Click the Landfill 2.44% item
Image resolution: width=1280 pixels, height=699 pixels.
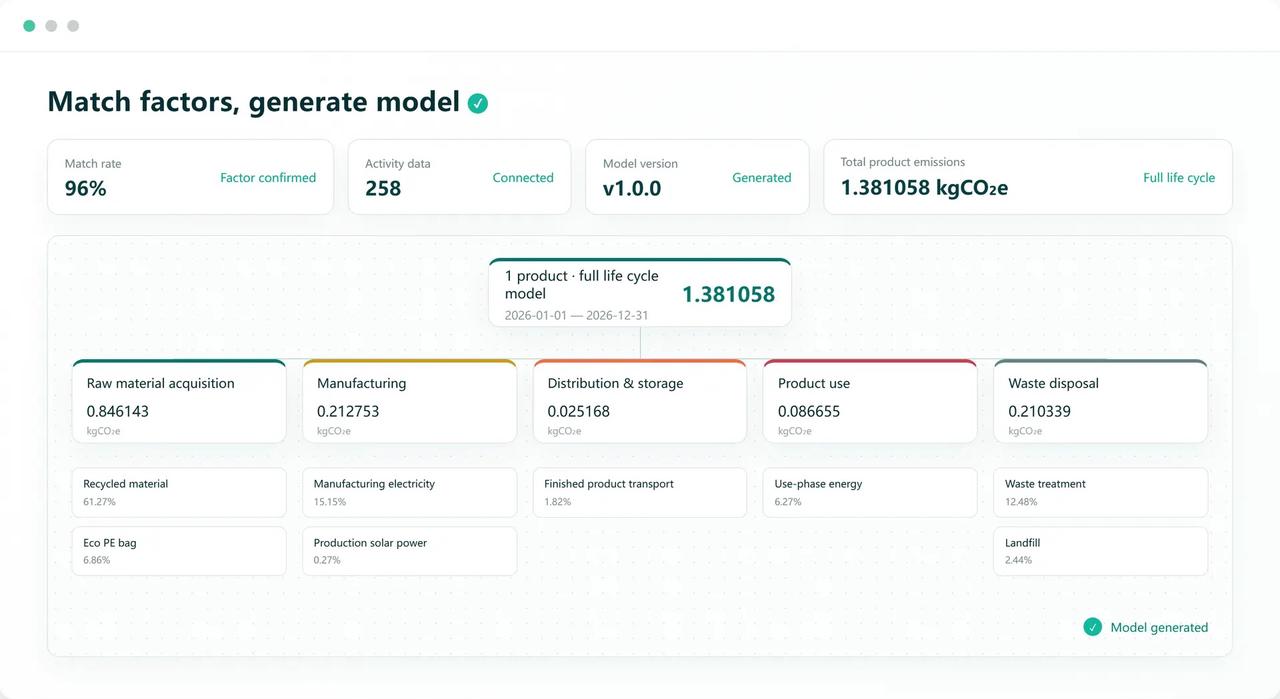(1101, 551)
